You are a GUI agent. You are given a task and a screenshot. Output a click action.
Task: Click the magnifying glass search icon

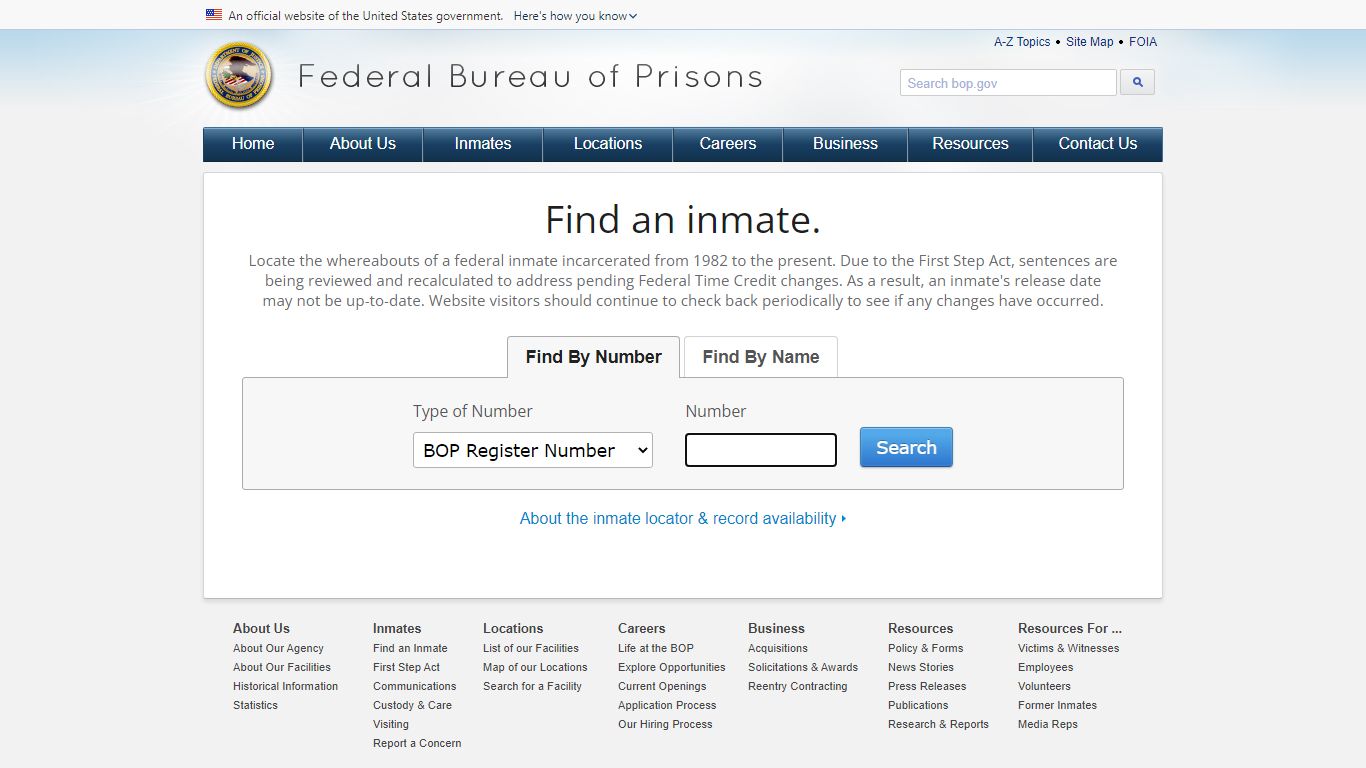(x=1137, y=83)
